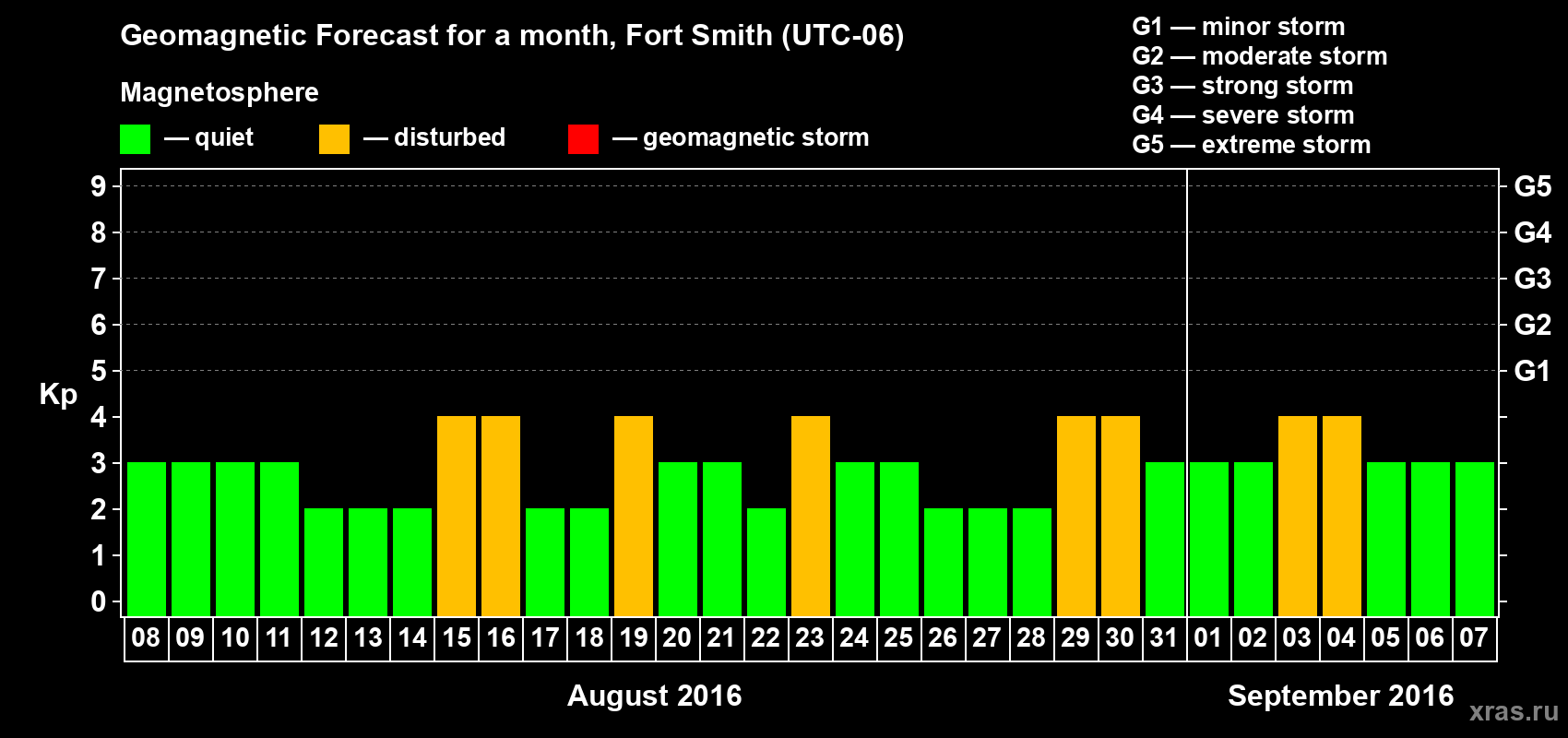The width and height of the screenshot is (1568, 738).
Task: Click the 'G5 — extreme storm' legend line
Action: [1252, 145]
